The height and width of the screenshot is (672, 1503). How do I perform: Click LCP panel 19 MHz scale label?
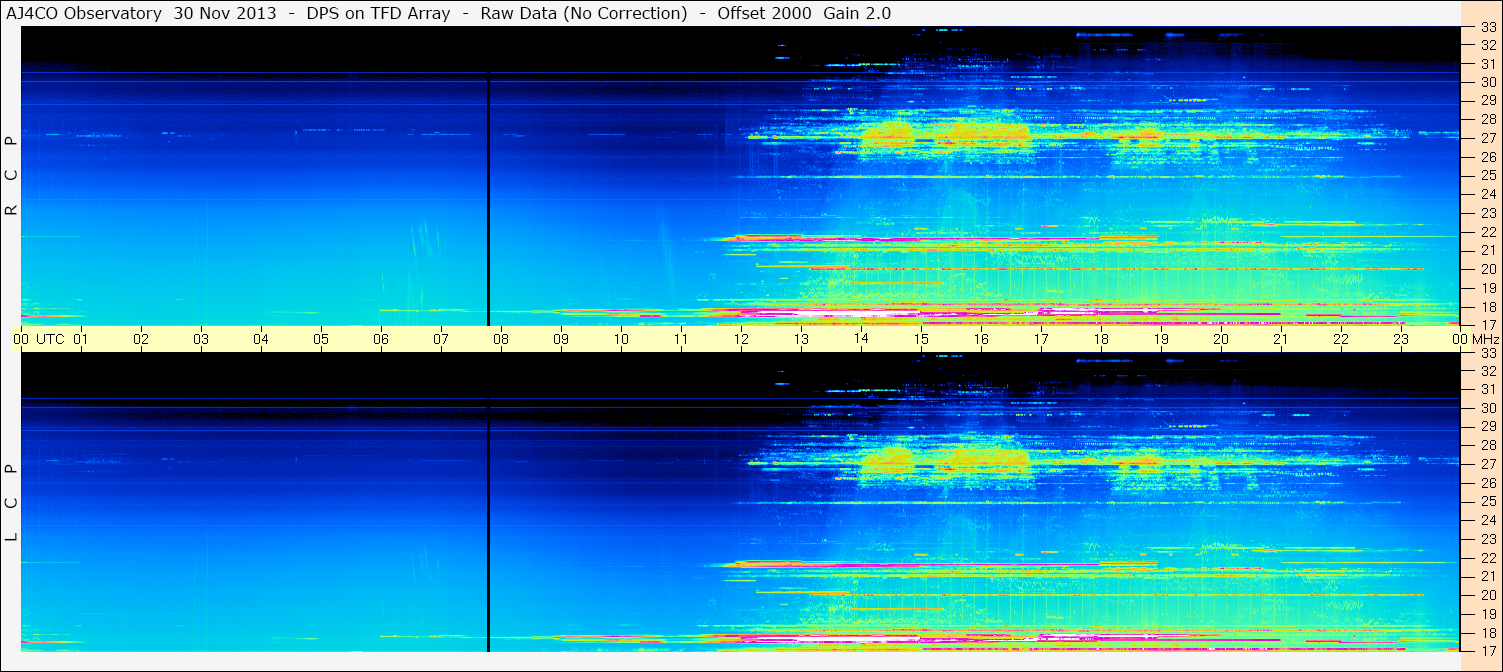(x=1488, y=614)
